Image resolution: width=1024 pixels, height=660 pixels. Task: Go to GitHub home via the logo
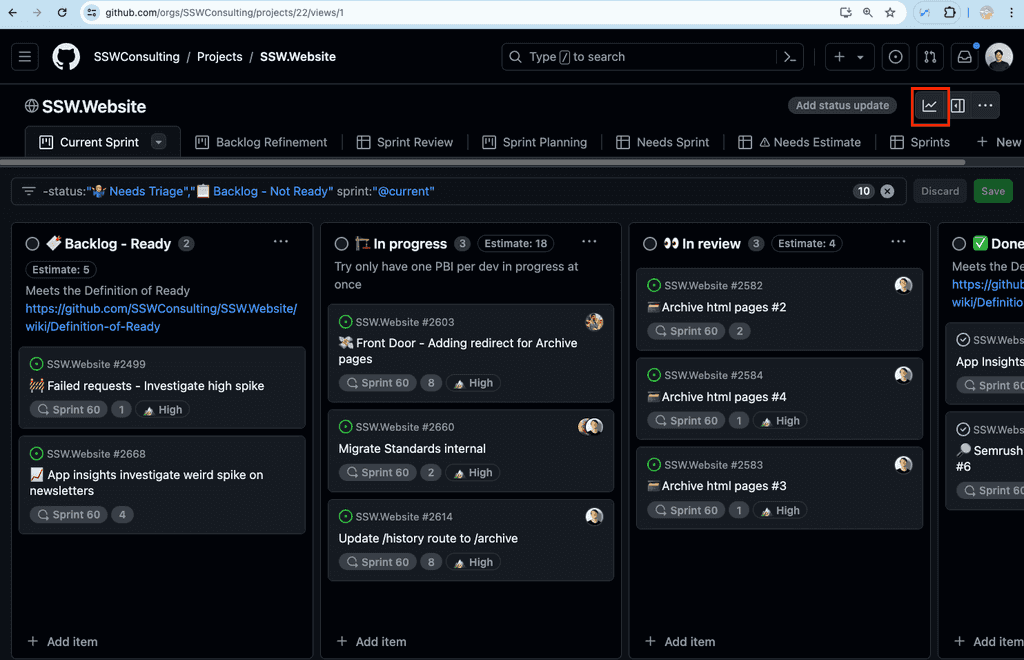pyautogui.click(x=66, y=56)
